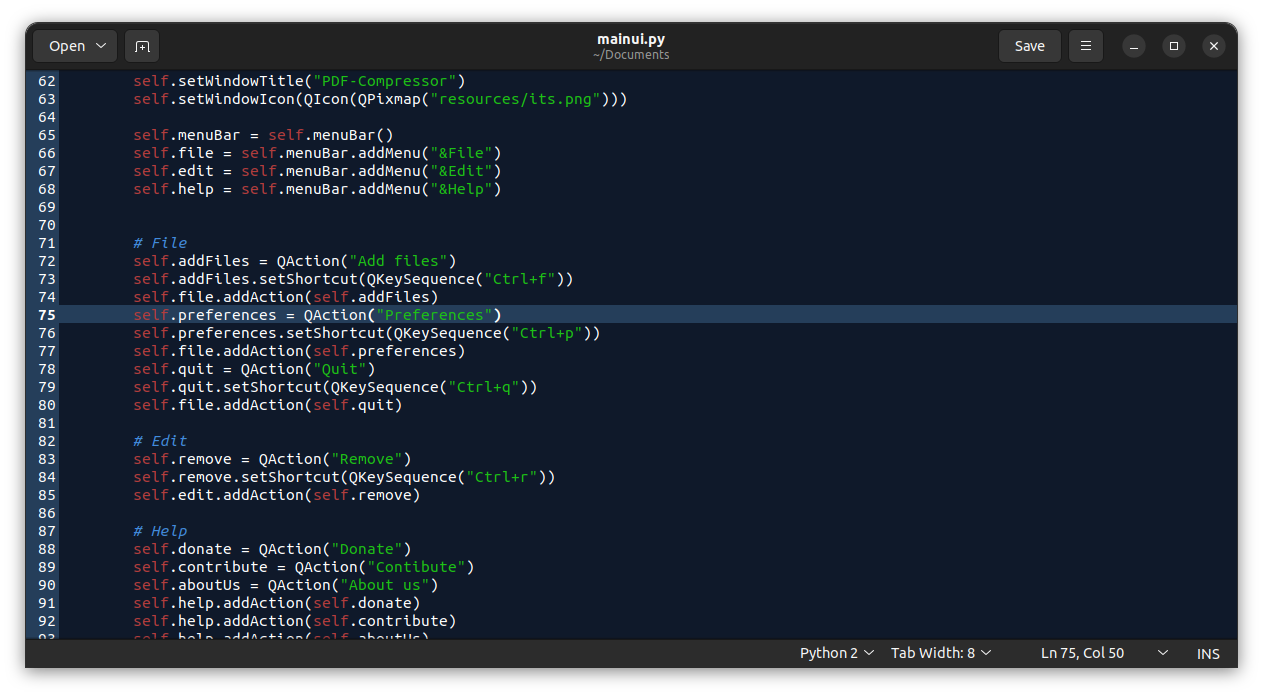Expand the Open button's recent files dropdown
Viewport: 1263px width, 696px height.
click(x=99, y=46)
